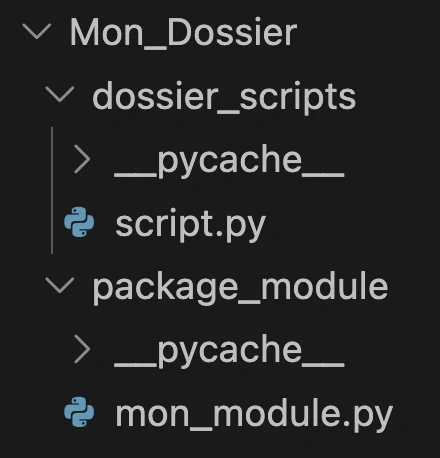
Task: Collapse the package_module folder chevron
Action: 60,285
